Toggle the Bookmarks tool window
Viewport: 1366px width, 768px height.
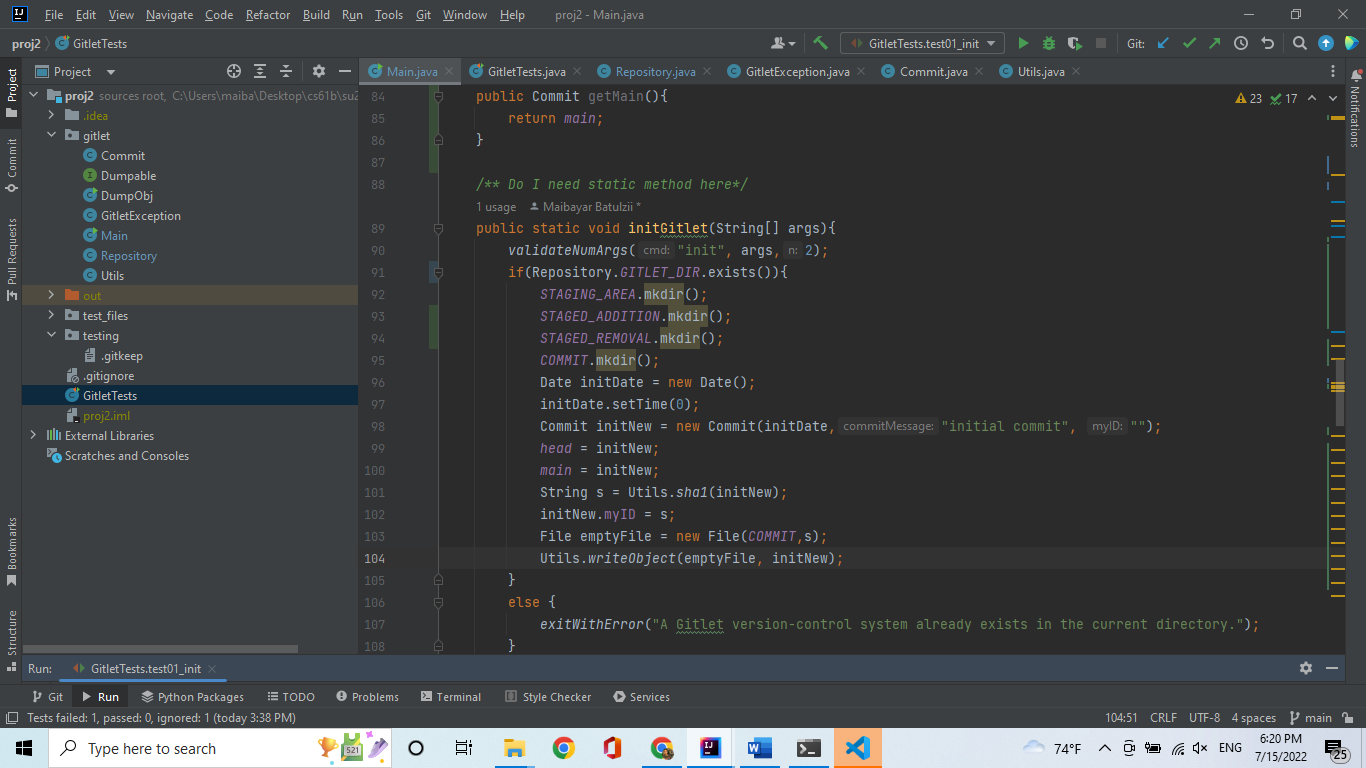[x=12, y=545]
